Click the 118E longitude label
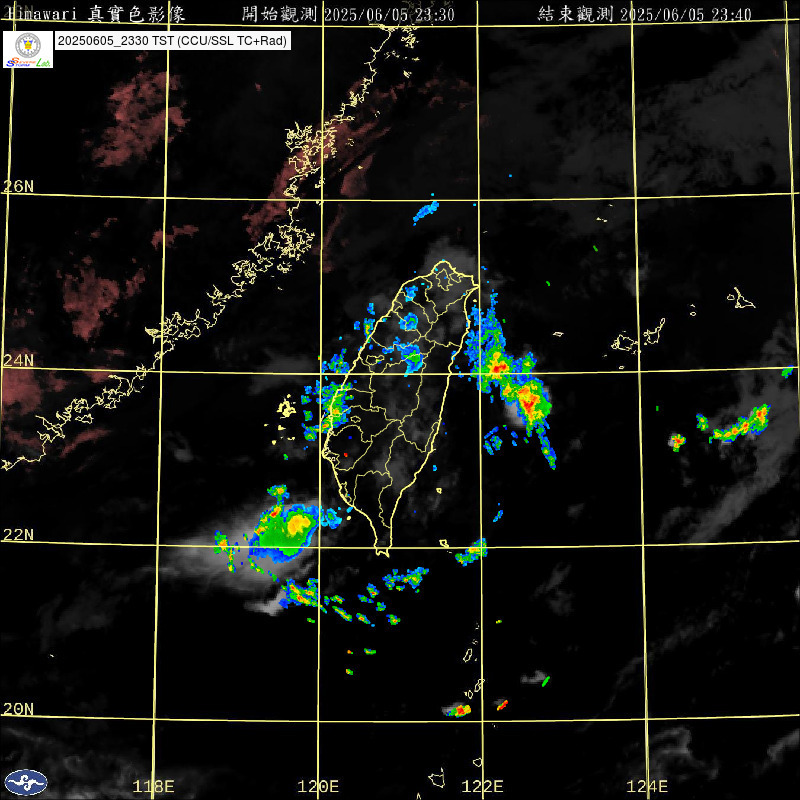800x800 pixels. [x=154, y=786]
